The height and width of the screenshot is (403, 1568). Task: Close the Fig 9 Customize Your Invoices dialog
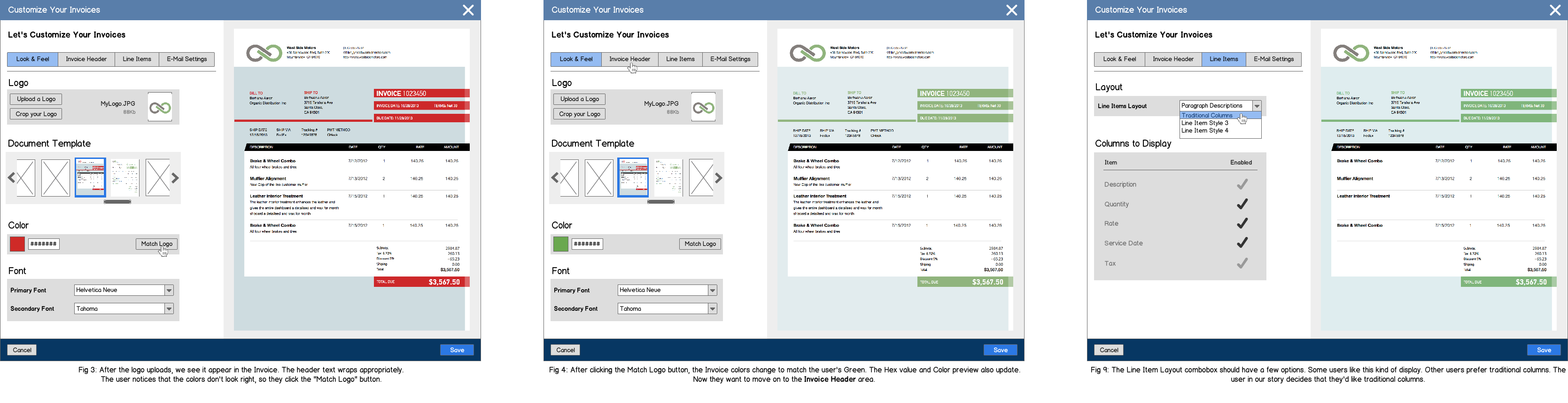tap(1554, 10)
